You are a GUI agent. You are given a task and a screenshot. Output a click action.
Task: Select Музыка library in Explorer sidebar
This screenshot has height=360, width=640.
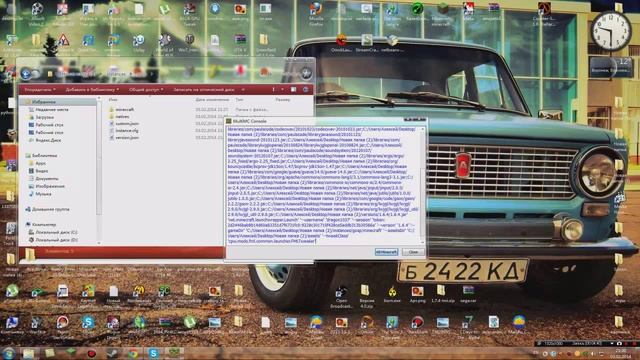coord(40,194)
